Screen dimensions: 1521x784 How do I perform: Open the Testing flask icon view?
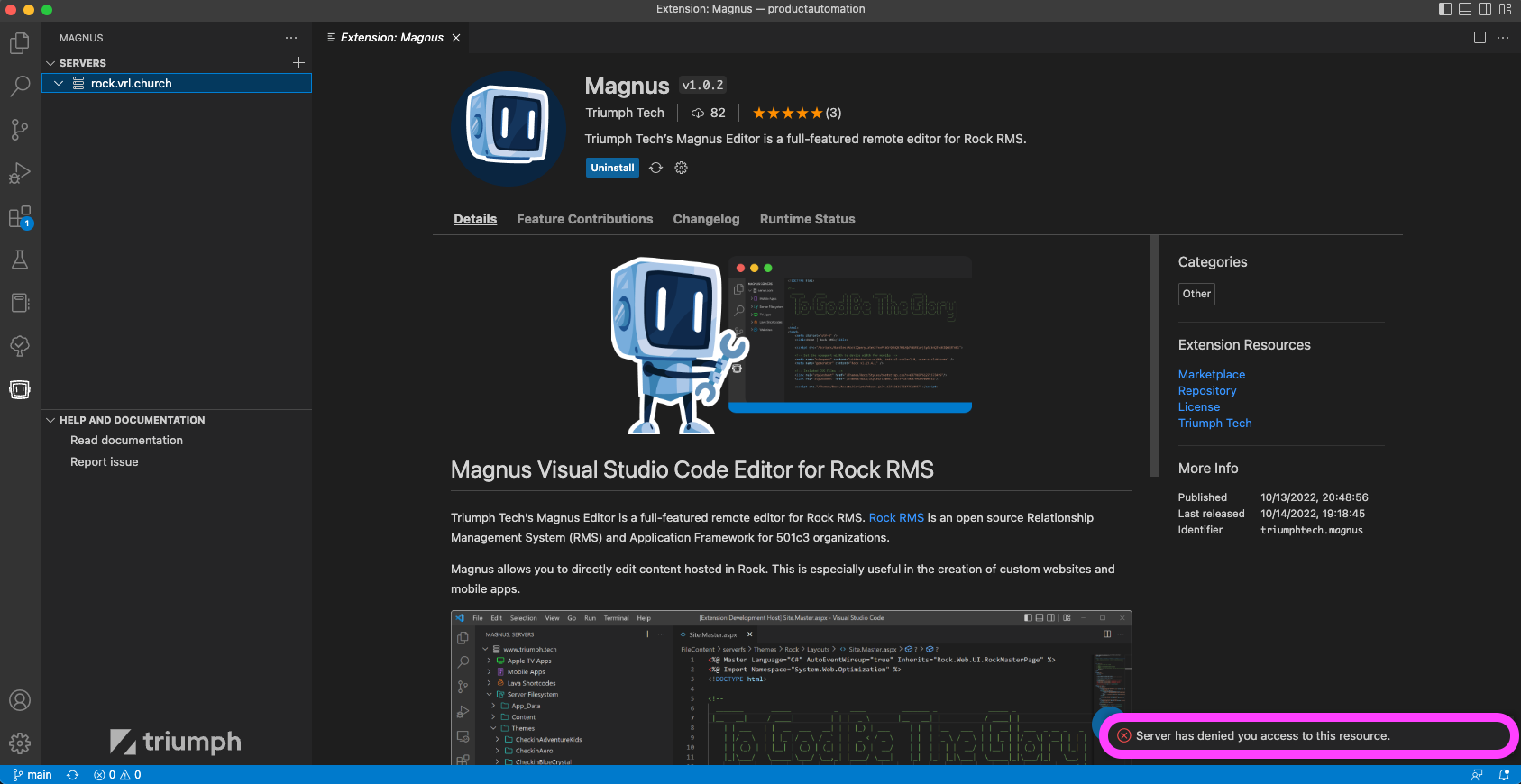point(20,260)
